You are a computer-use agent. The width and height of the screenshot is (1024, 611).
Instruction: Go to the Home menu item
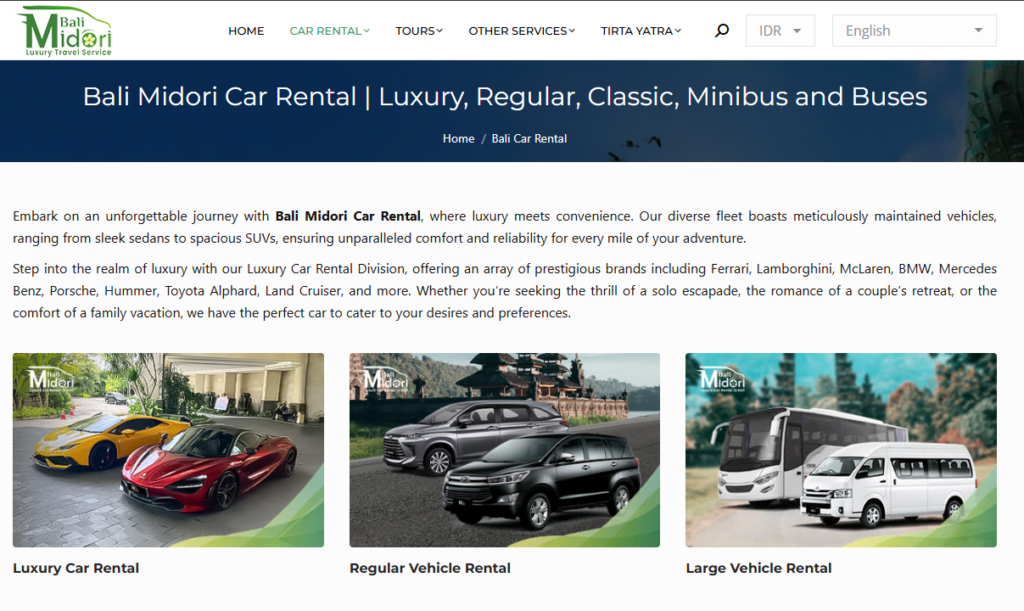(x=246, y=31)
